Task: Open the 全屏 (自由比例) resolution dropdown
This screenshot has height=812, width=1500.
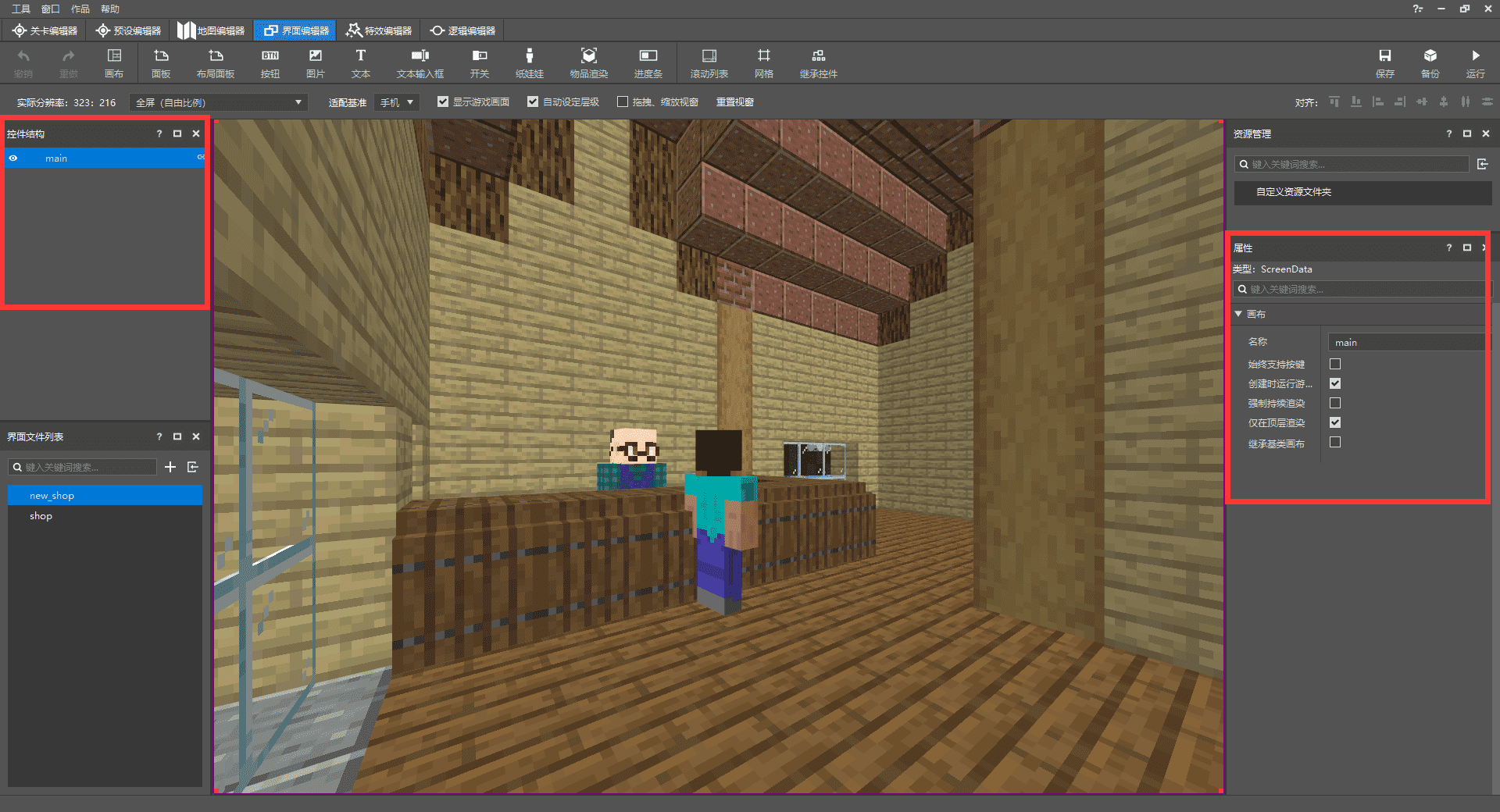Action: [219, 102]
